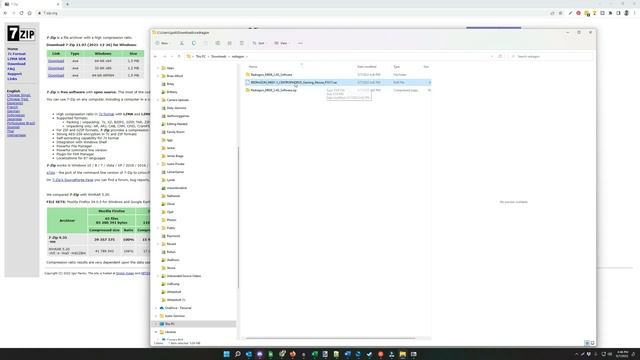Click Links in 7-Zip site menu
This screenshot has width=640, height=360.
point(12,79)
